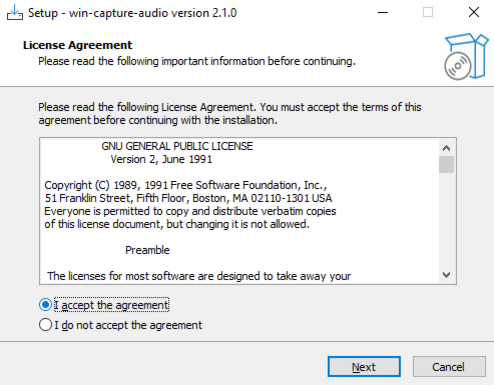The height and width of the screenshot is (385, 494).
Task: Click the Next button to continue
Action: pos(364,367)
